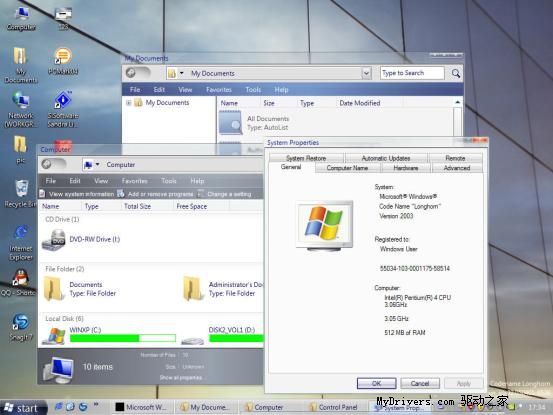Click the CD Drive (1) group header

click(x=62, y=219)
